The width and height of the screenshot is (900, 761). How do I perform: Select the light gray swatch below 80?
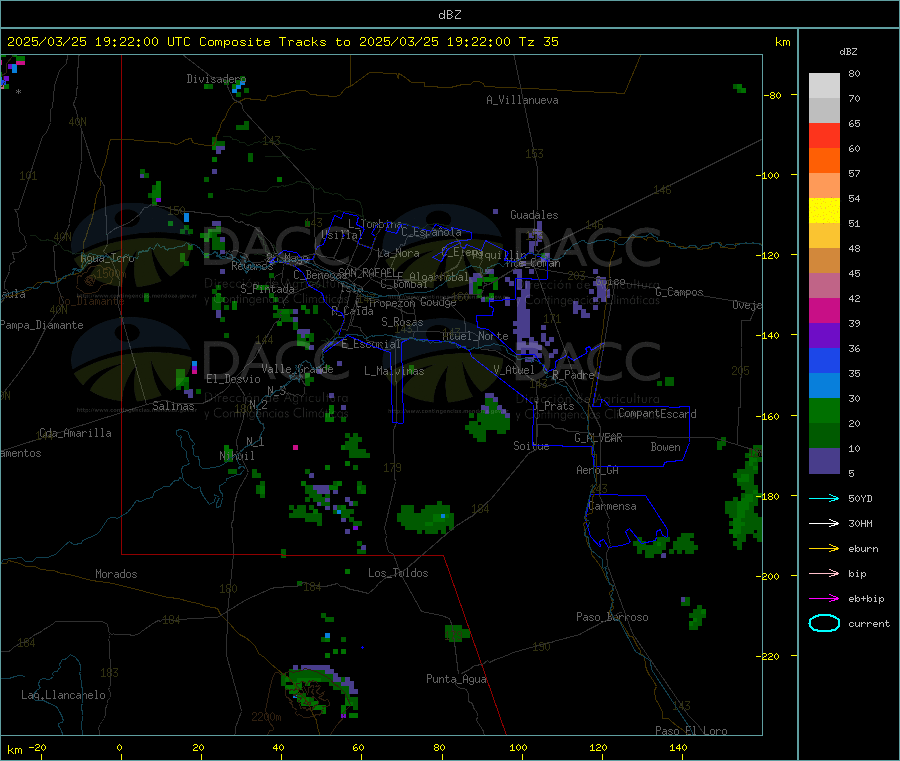(x=824, y=86)
